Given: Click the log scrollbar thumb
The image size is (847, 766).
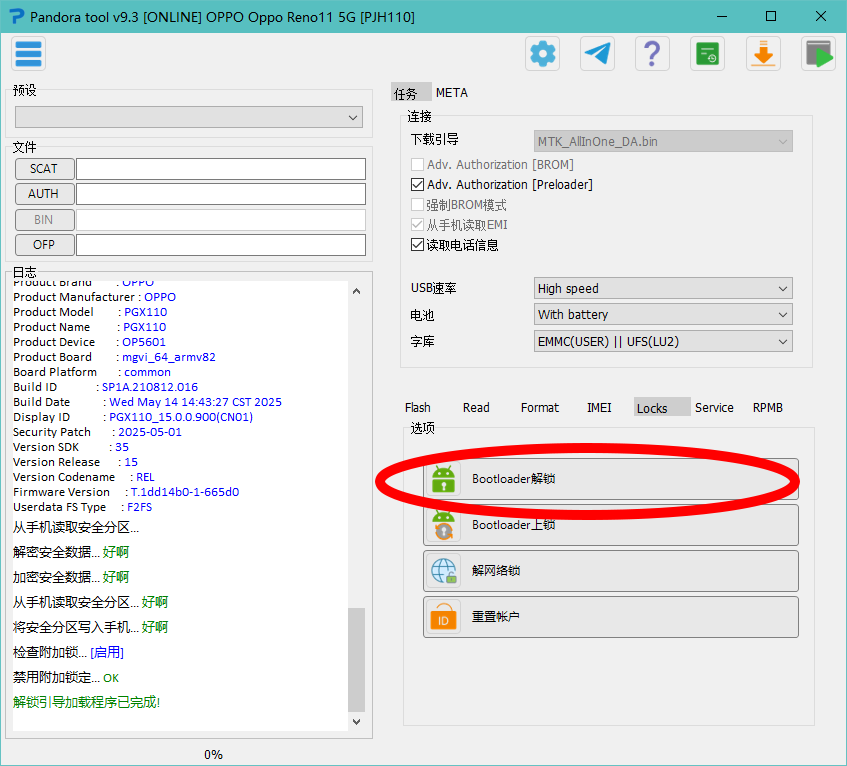Looking at the screenshot, I should 357,660.
